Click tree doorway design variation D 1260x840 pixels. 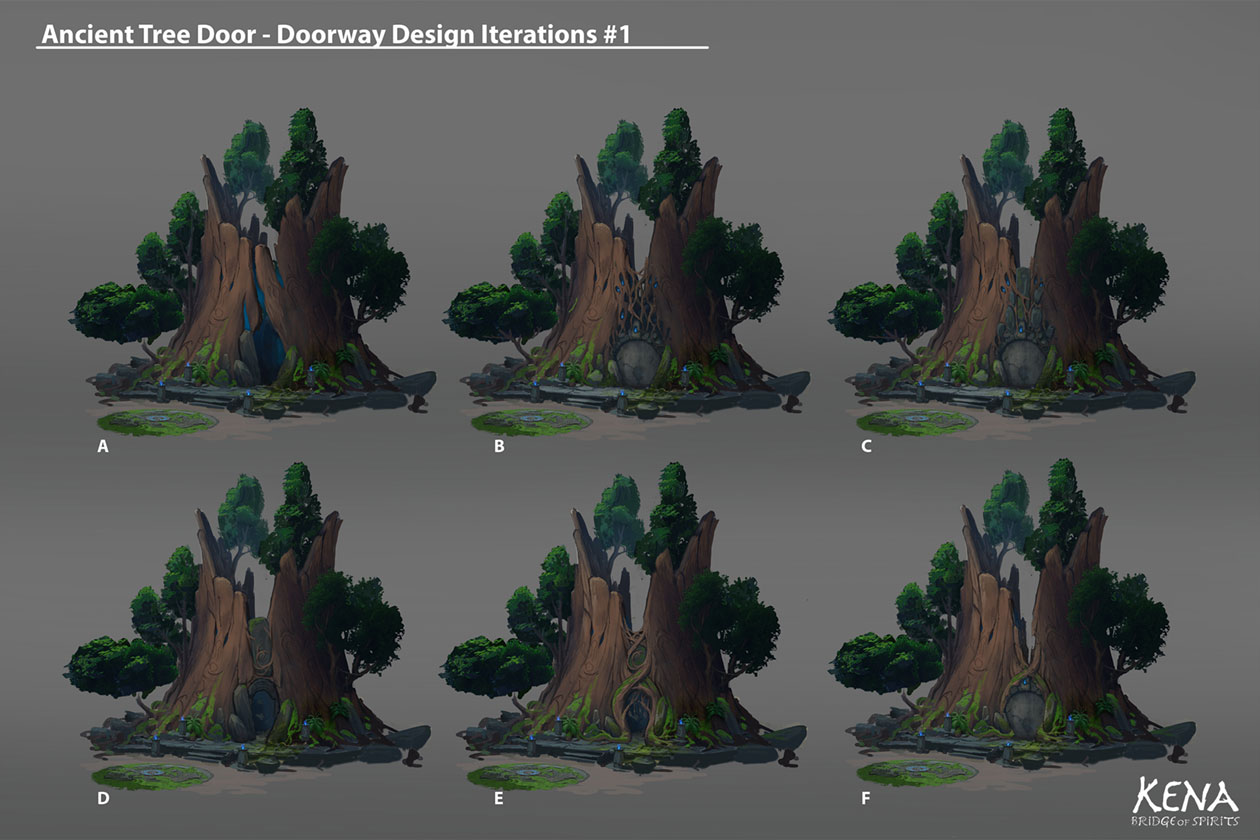248,626
